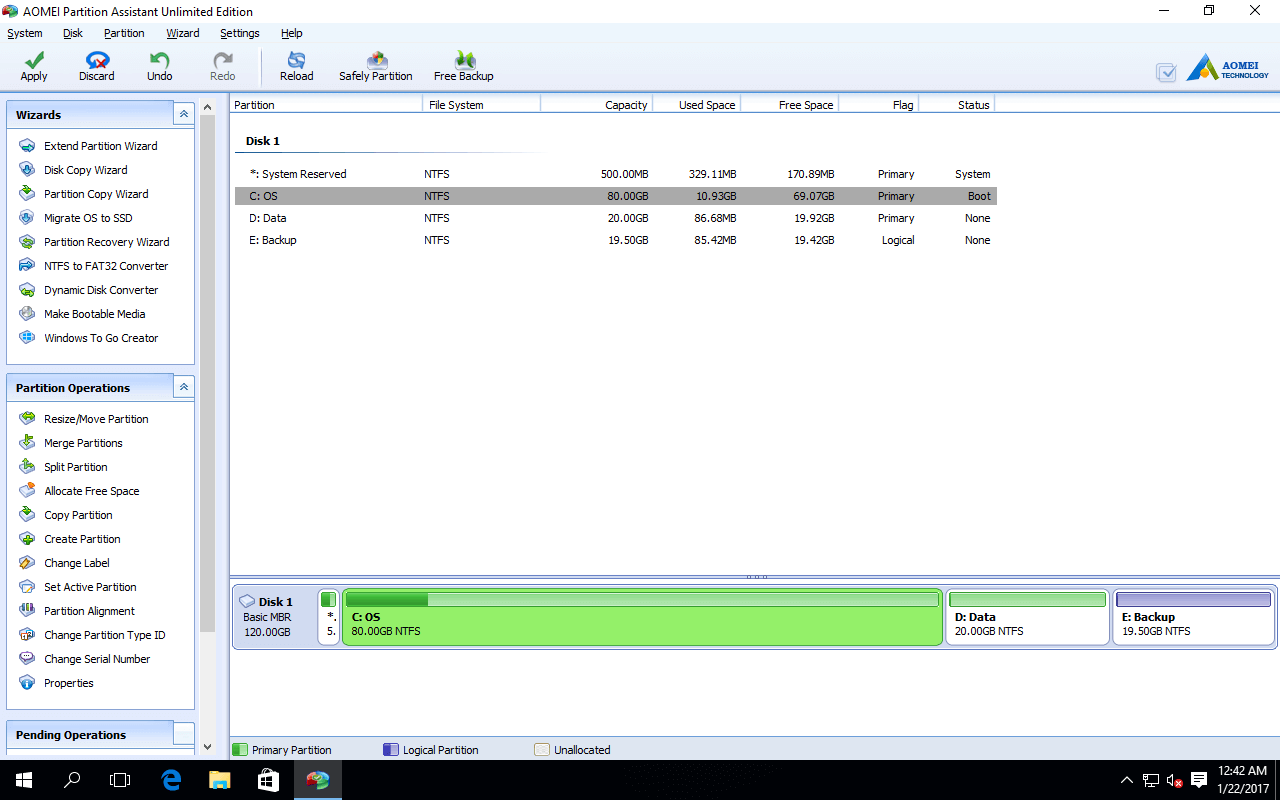1280x800 pixels.
Task: Open the Safely Partition tool
Action: [x=375, y=65]
